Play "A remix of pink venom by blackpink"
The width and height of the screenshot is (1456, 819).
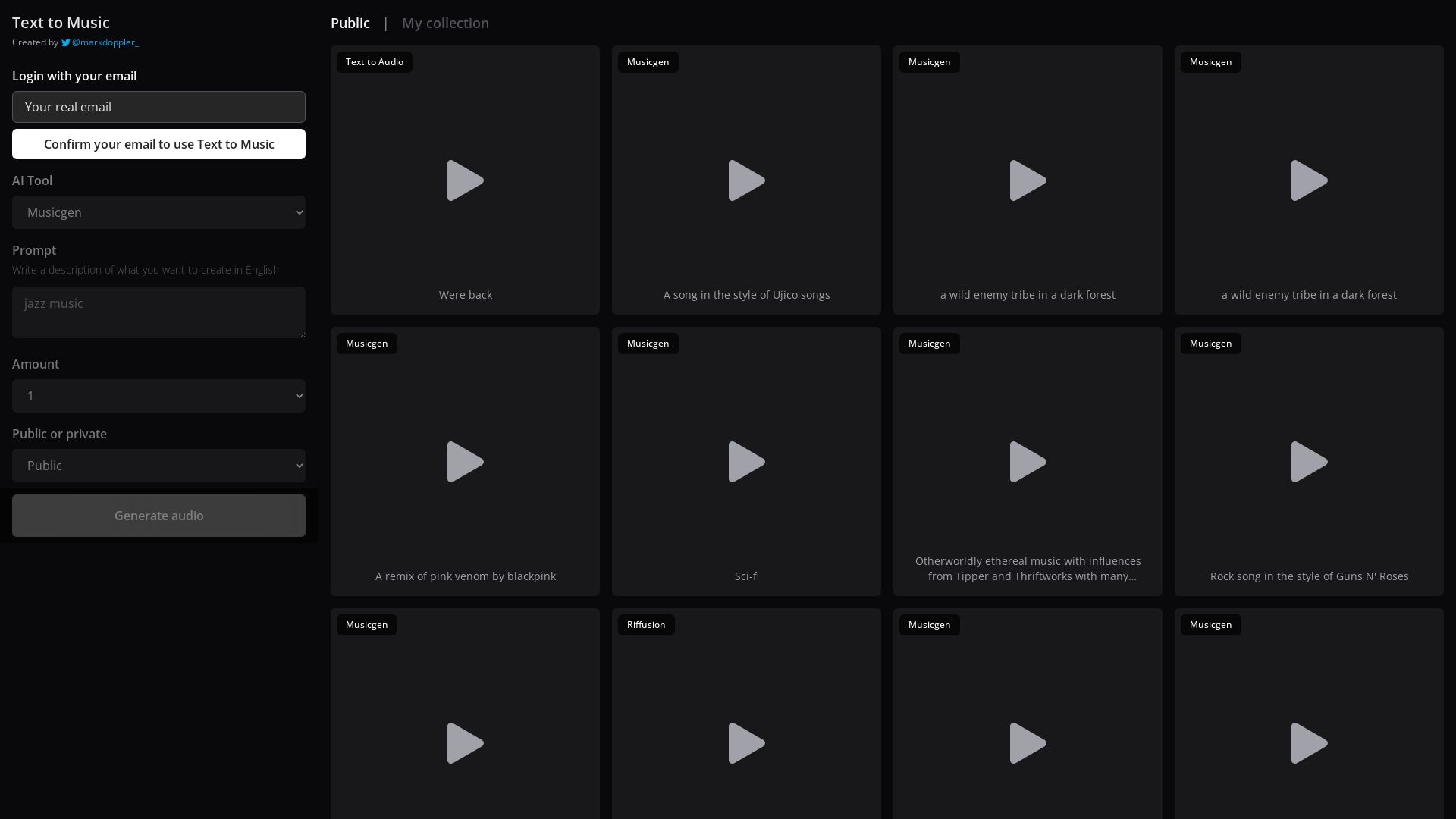coord(465,462)
